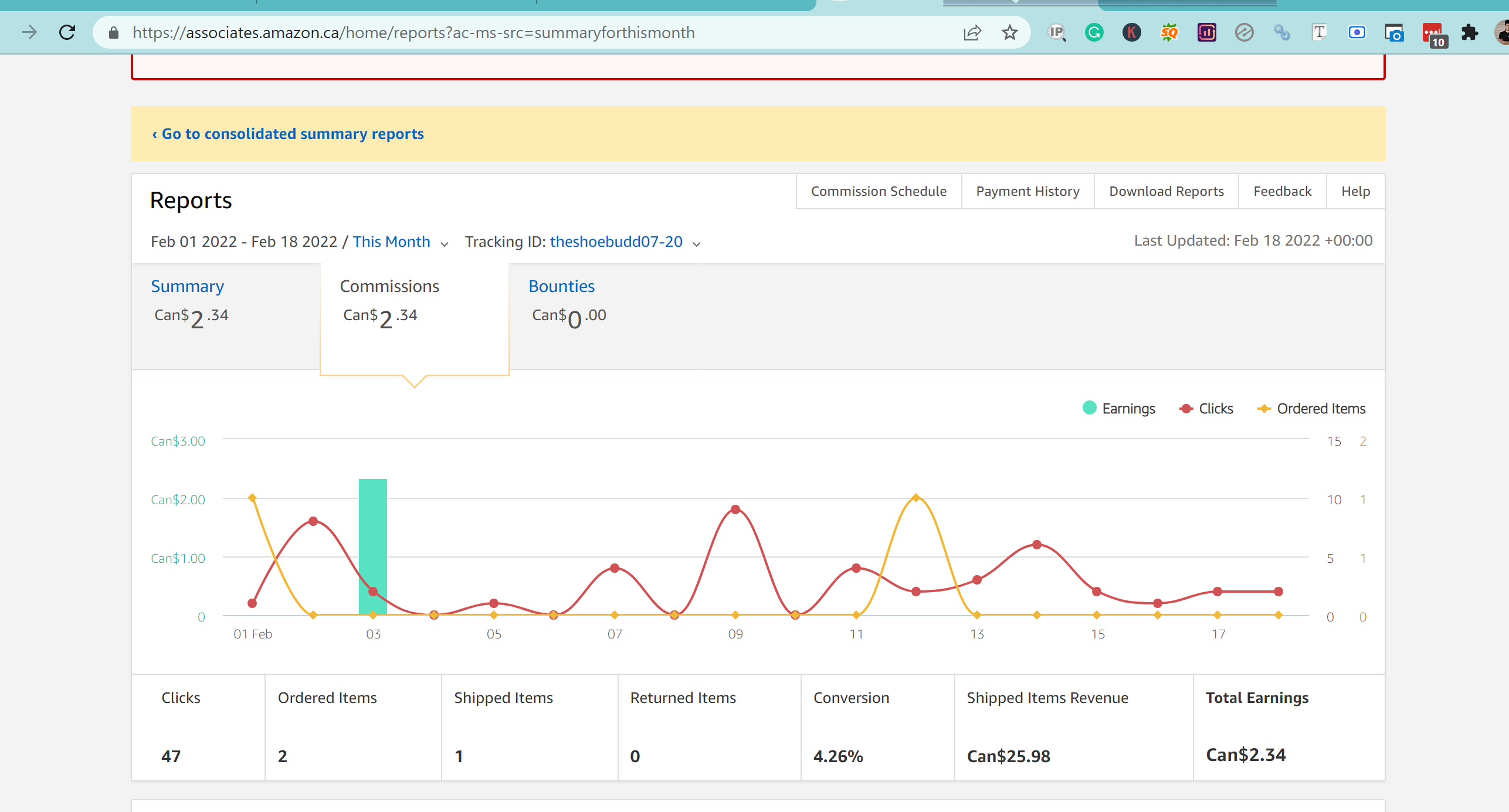Image resolution: width=1509 pixels, height=812 pixels.
Task: Expand the date range chevron arrow
Action: (x=444, y=244)
